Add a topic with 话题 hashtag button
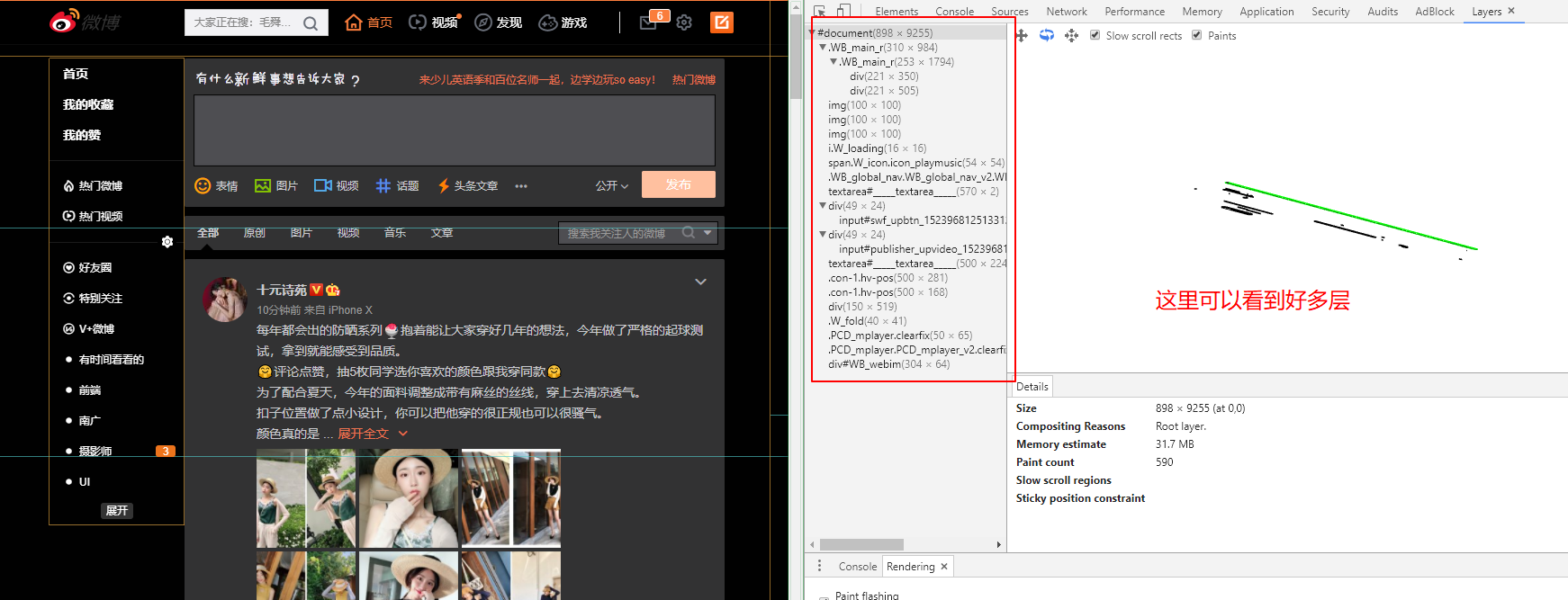Viewport: 1568px width, 600px height. coord(397,185)
